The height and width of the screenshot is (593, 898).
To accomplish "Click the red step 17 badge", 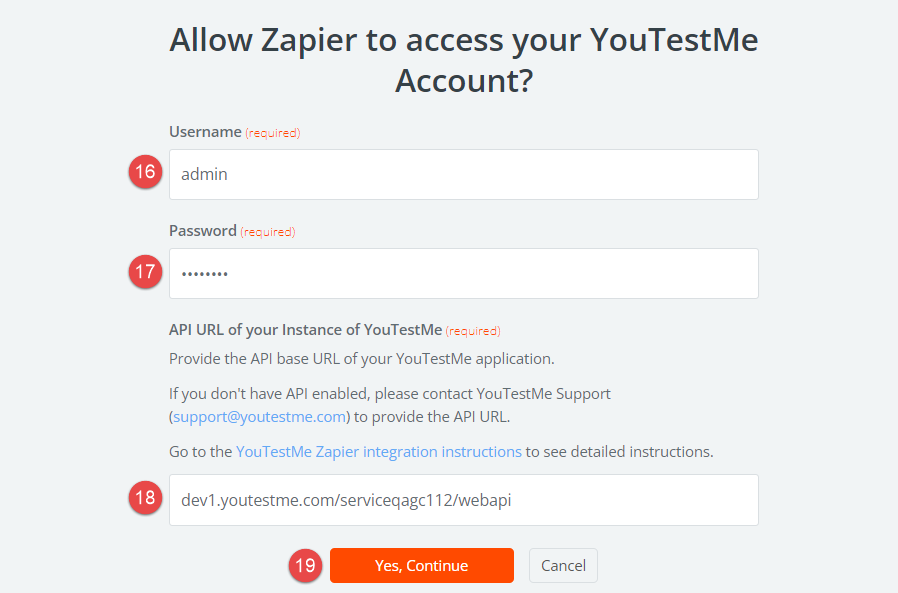I will (145, 271).
